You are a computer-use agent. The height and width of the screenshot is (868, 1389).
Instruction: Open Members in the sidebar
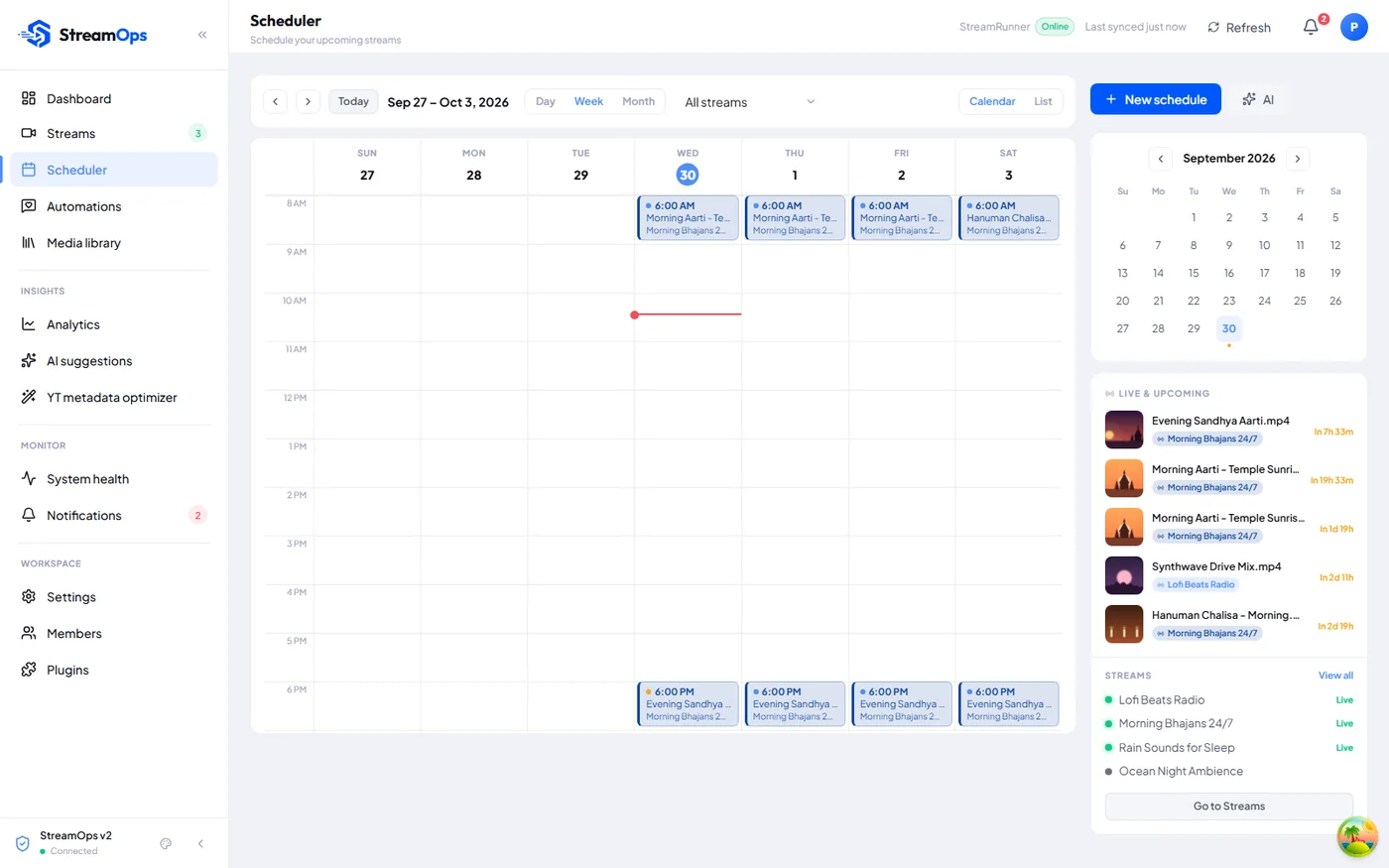click(x=114, y=634)
